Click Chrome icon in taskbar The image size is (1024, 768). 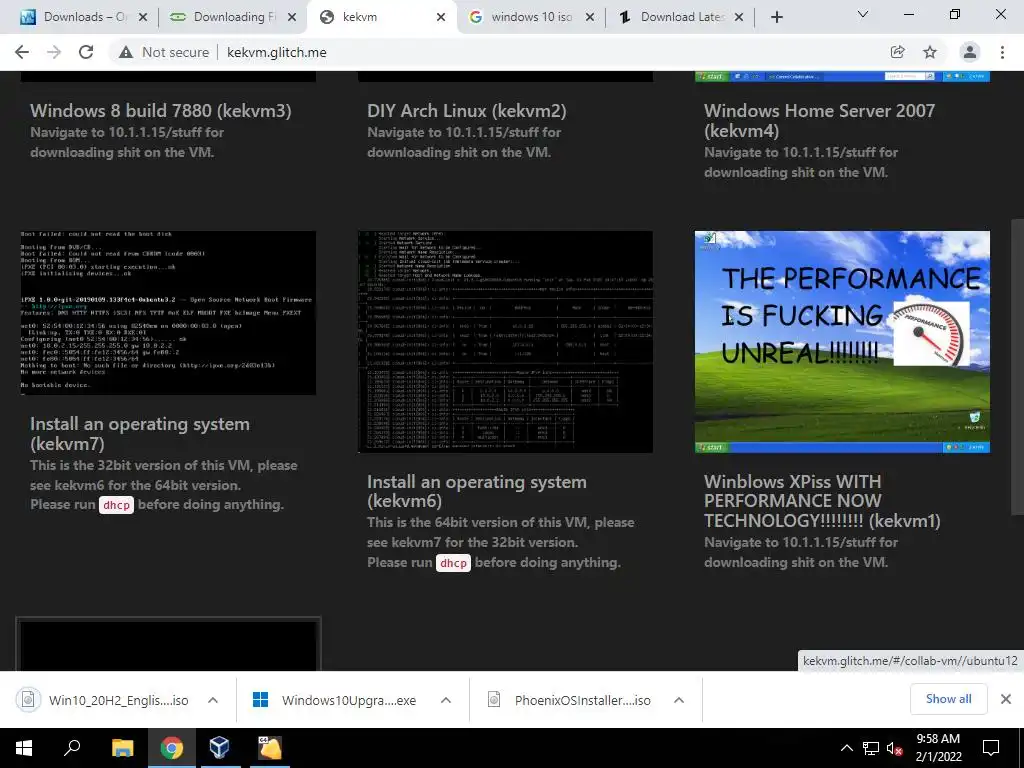(x=172, y=748)
